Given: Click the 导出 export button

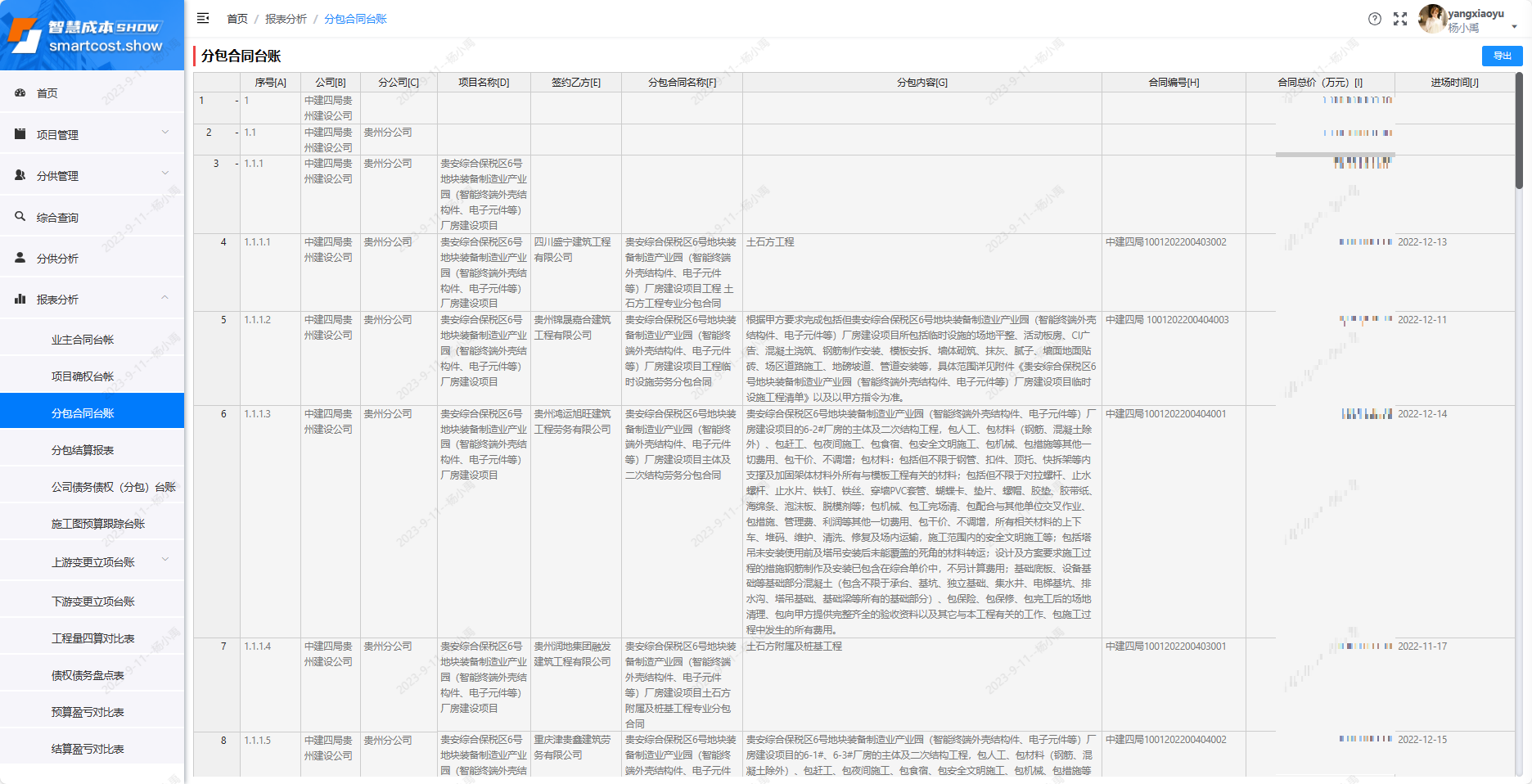Looking at the screenshot, I should (x=1502, y=56).
